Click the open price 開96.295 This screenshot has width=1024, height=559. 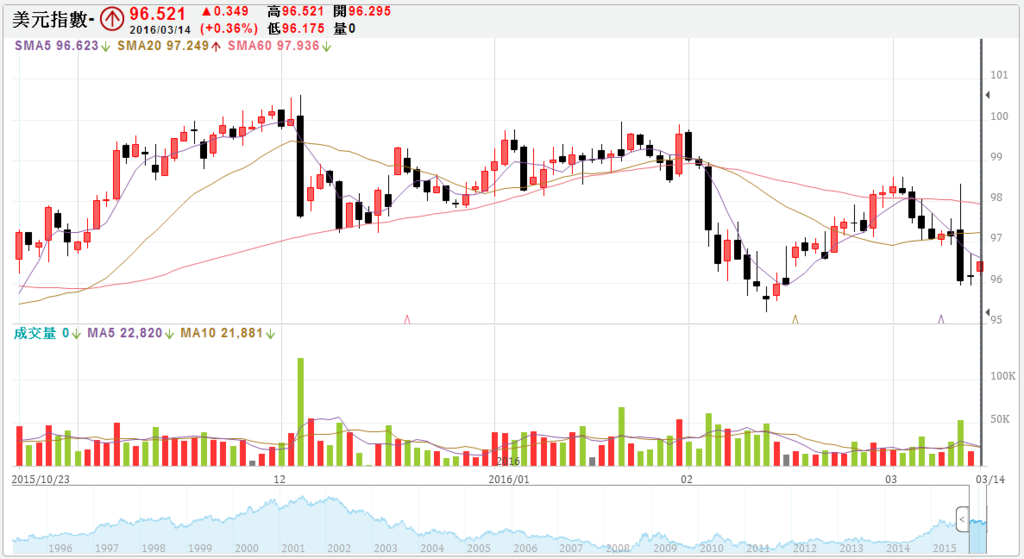click(x=362, y=12)
